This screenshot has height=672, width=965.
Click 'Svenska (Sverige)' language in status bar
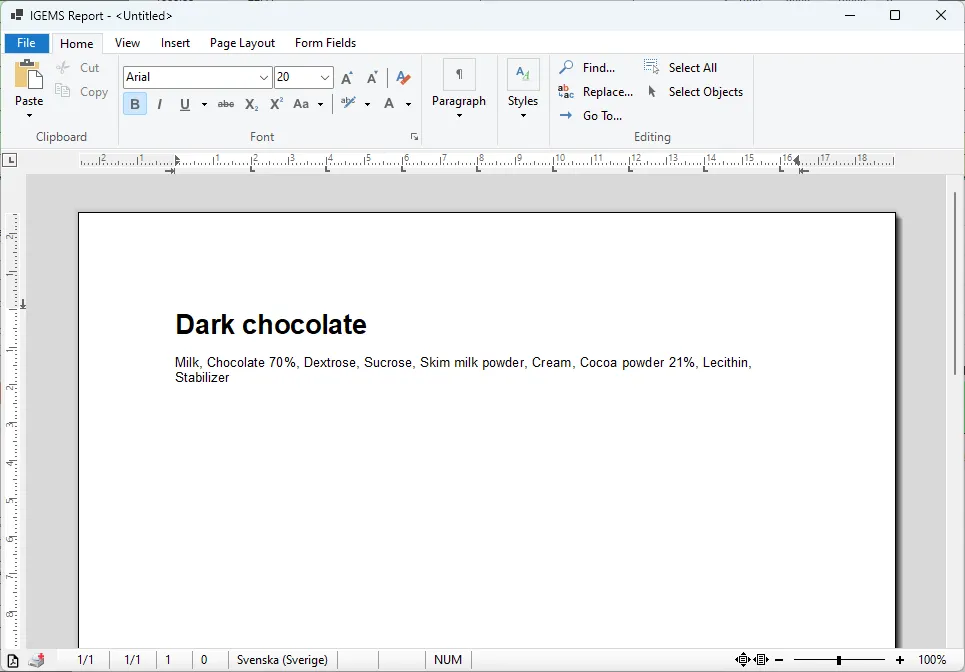pyautogui.click(x=282, y=660)
